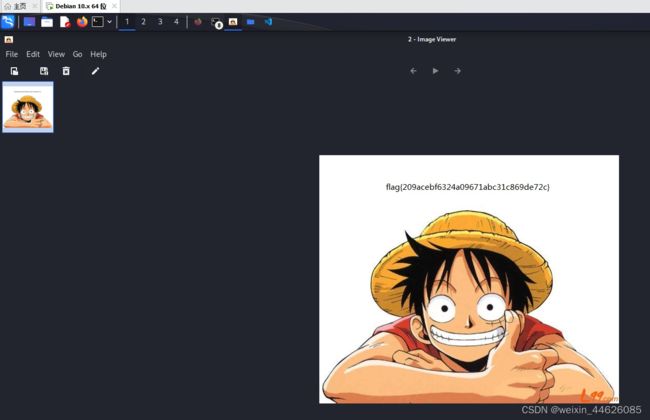
Task: Select the terminal task with download badge
Action: (216, 22)
